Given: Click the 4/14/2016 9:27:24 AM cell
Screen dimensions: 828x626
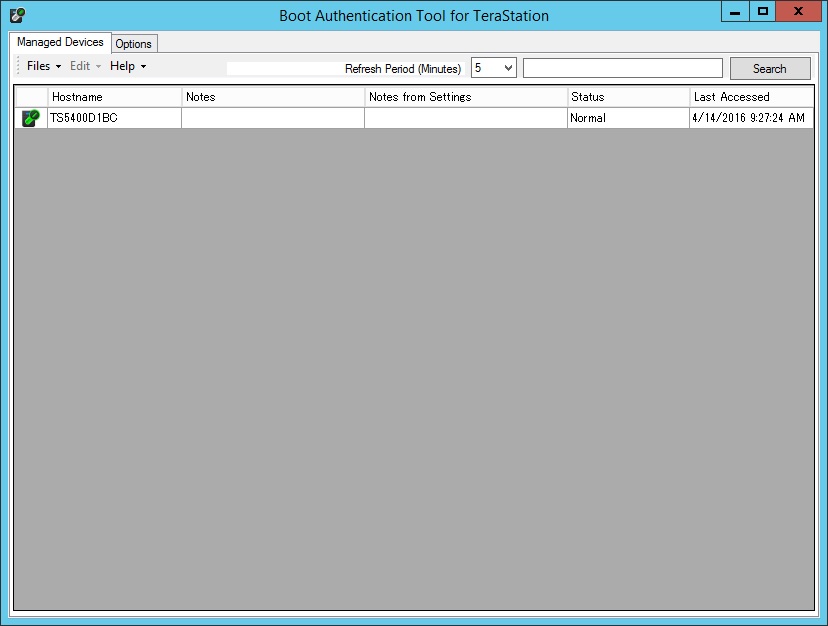Looking at the screenshot, I should [751, 118].
